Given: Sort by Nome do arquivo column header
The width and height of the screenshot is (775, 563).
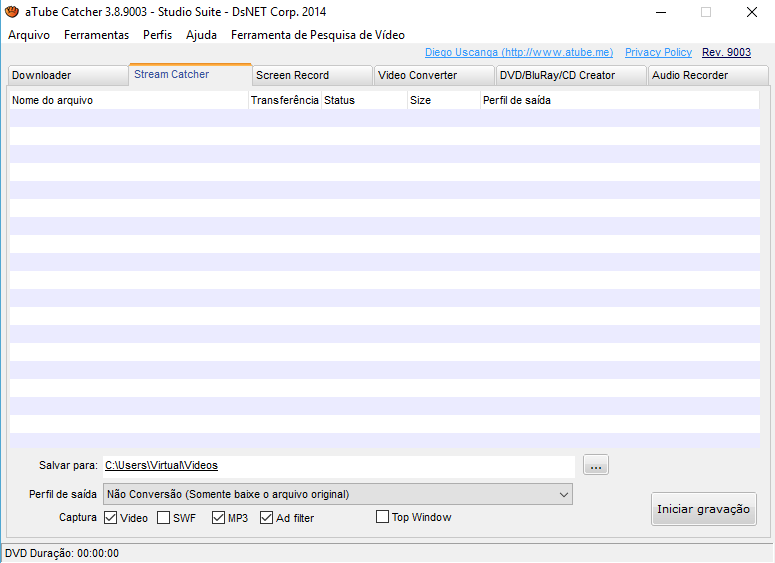Looking at the screenshot, I should 129,100.
